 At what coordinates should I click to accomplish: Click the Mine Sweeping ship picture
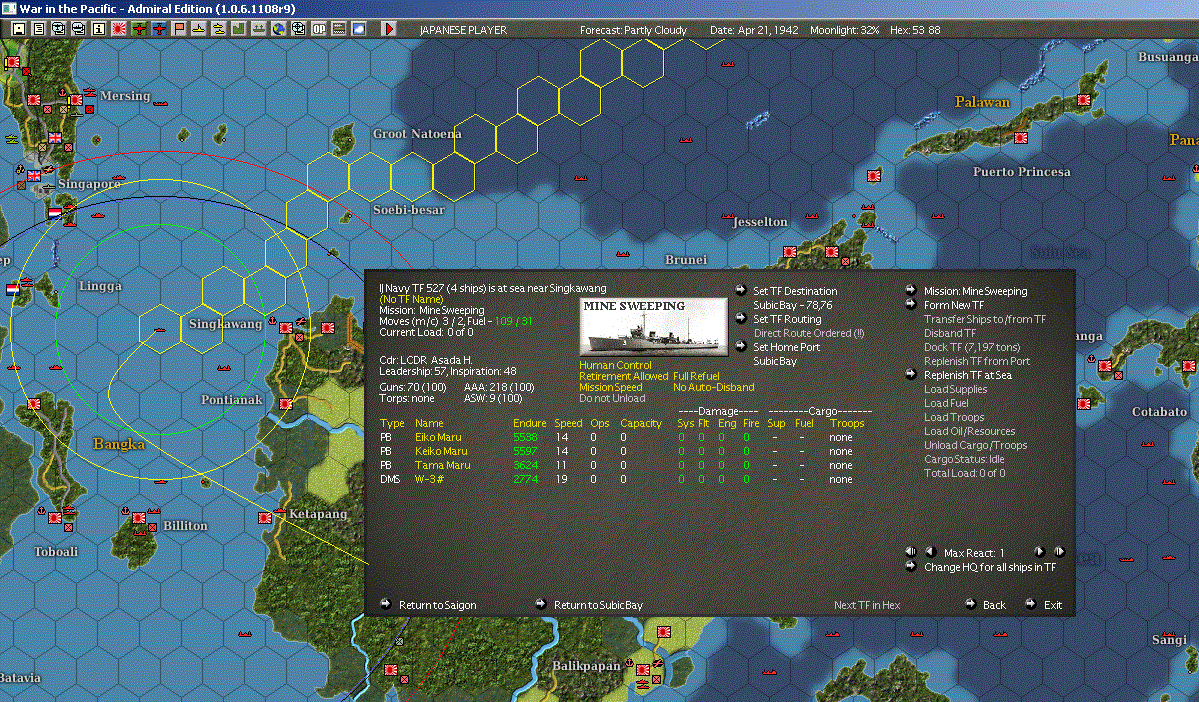654,327
